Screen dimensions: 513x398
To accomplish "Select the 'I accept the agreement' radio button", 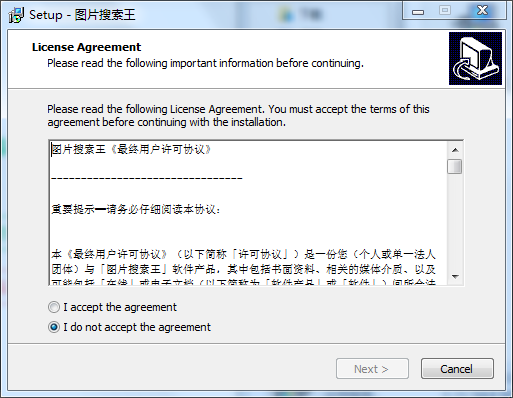I will (x=54, y=307).
